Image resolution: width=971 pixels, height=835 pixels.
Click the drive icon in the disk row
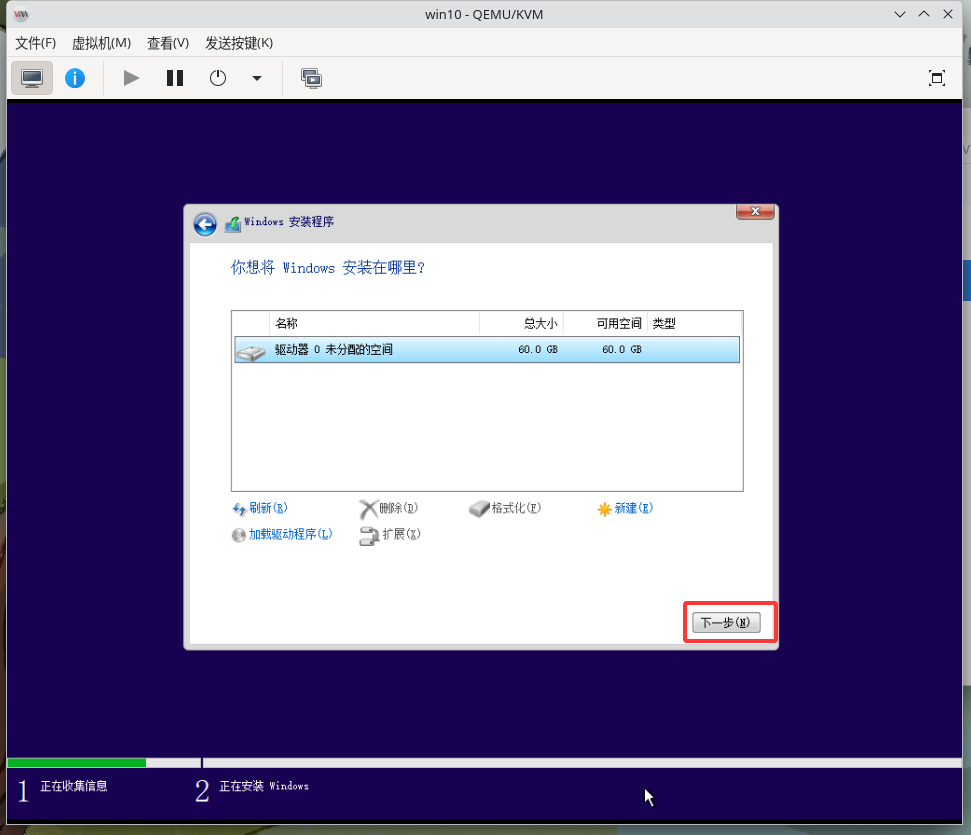tap(251, 352)
